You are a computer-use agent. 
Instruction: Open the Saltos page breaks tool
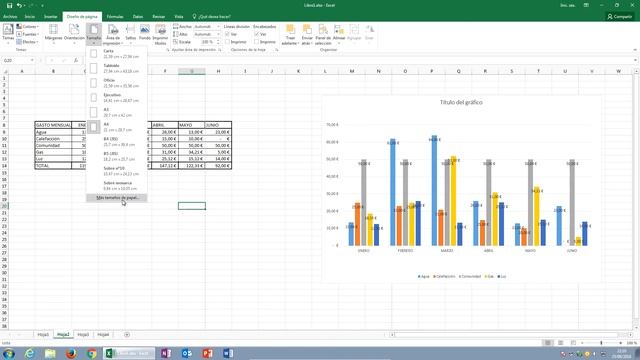[x=131, y=34]
